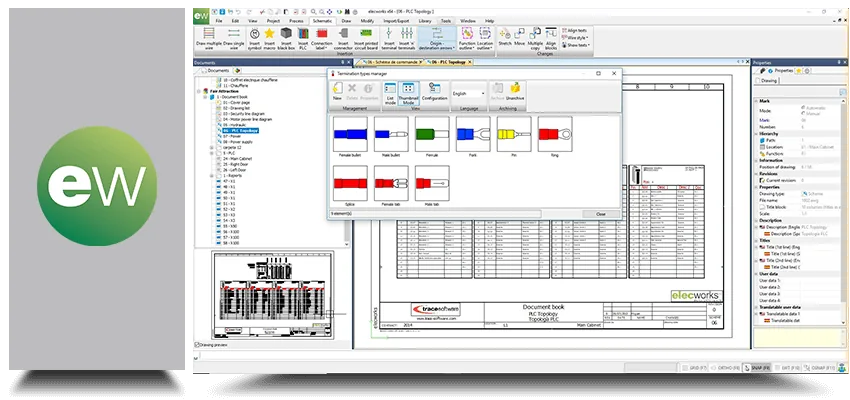
Task: Collapse the Fair Attraction tree node
Action: coord(199,91)
